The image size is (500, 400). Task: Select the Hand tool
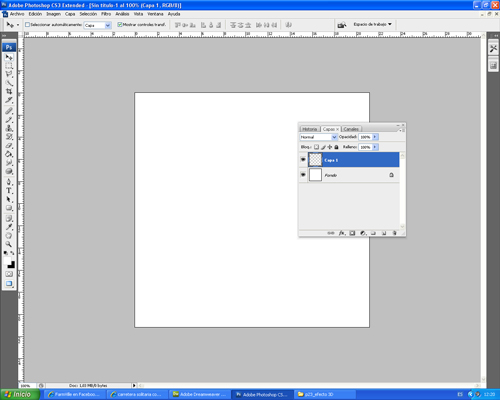pyautogui.click(x=9, y=236)
